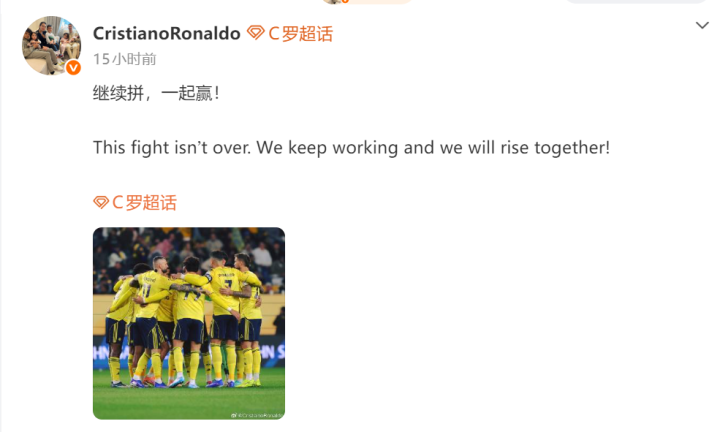
Task: Click the peach pill button at the top
Action: [367, 2]
